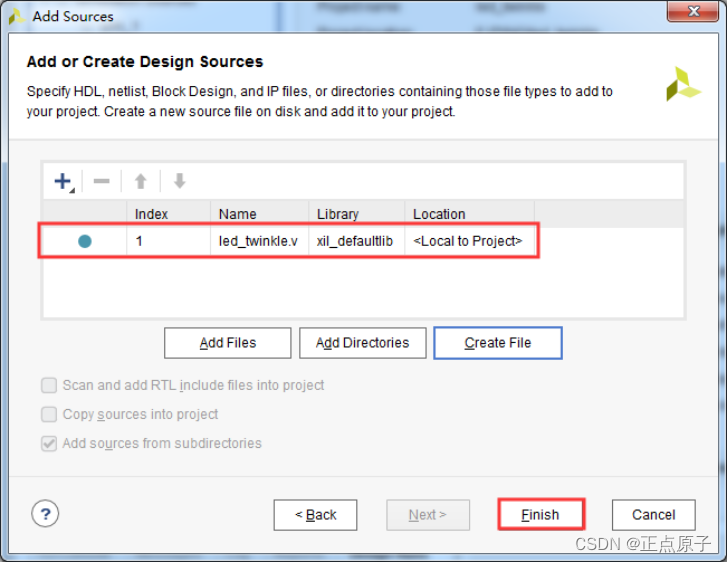Image resolution: width=727 pixels, height=562 pixels.
Task: Click the xil_defaultlib library cell
Action: click(356, 241)
